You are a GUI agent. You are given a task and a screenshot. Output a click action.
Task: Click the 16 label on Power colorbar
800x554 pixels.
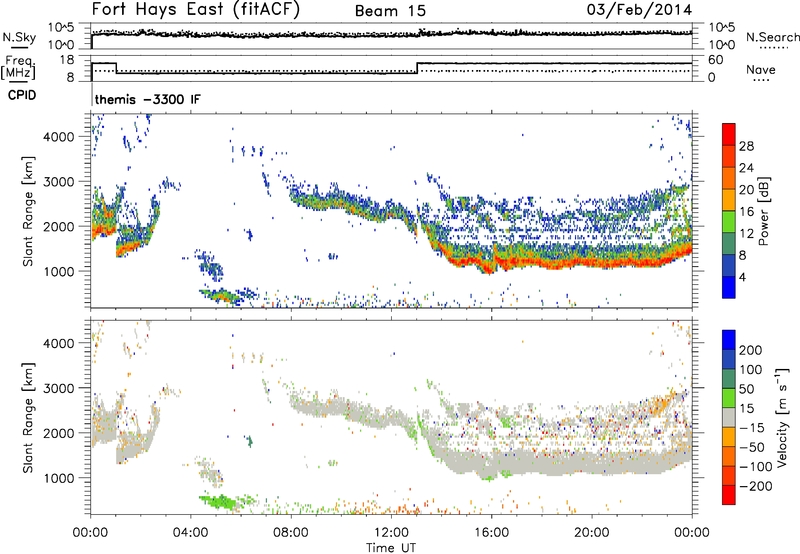point(746,212)
